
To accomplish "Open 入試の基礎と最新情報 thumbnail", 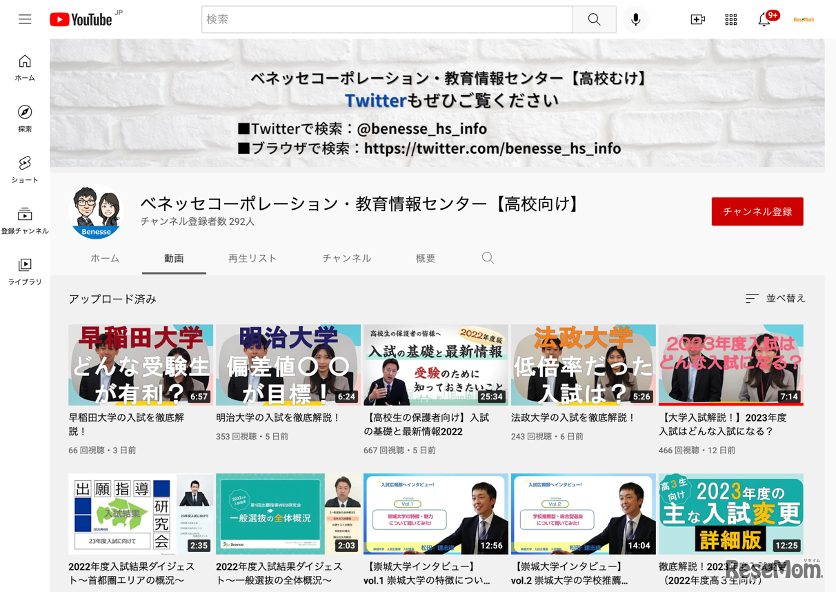I will 436,365.
